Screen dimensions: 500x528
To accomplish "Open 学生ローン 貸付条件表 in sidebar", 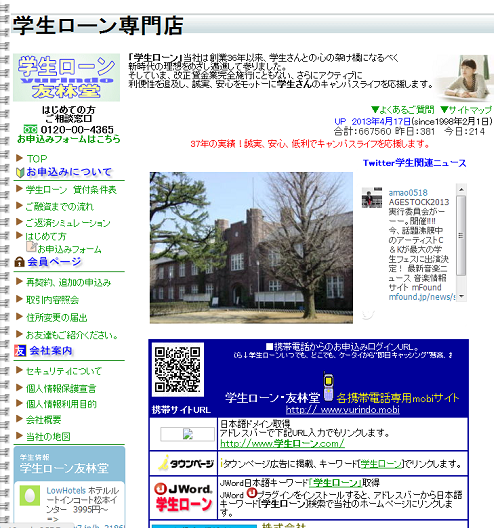I will [71, 190].
